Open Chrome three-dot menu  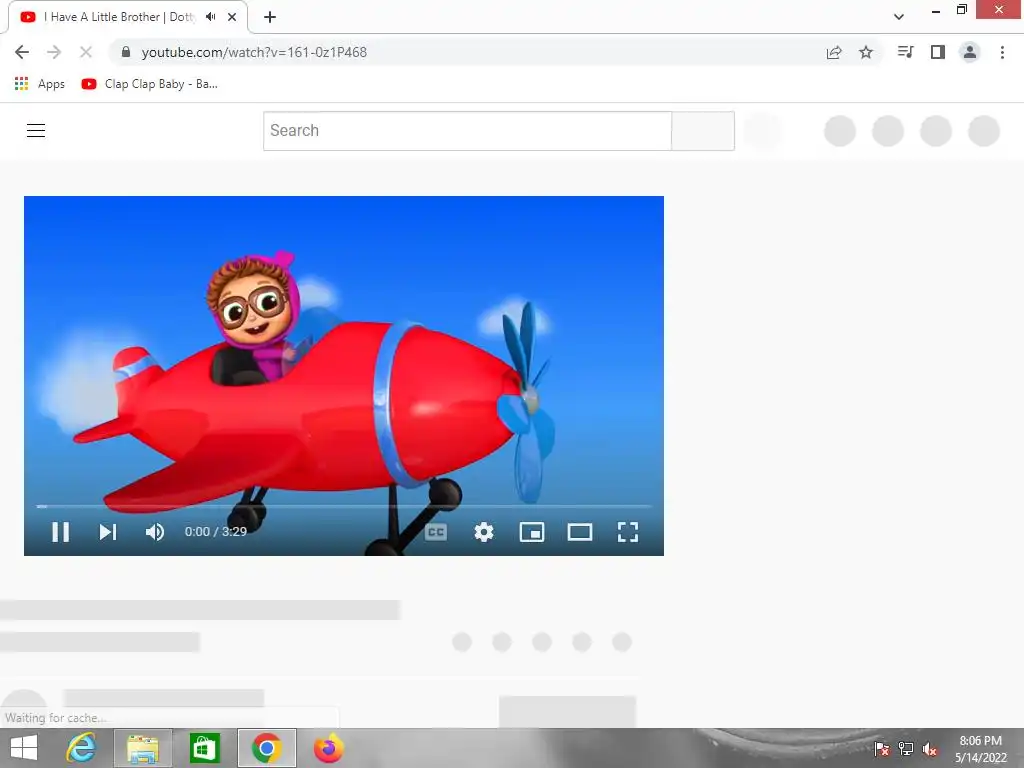1002,52
